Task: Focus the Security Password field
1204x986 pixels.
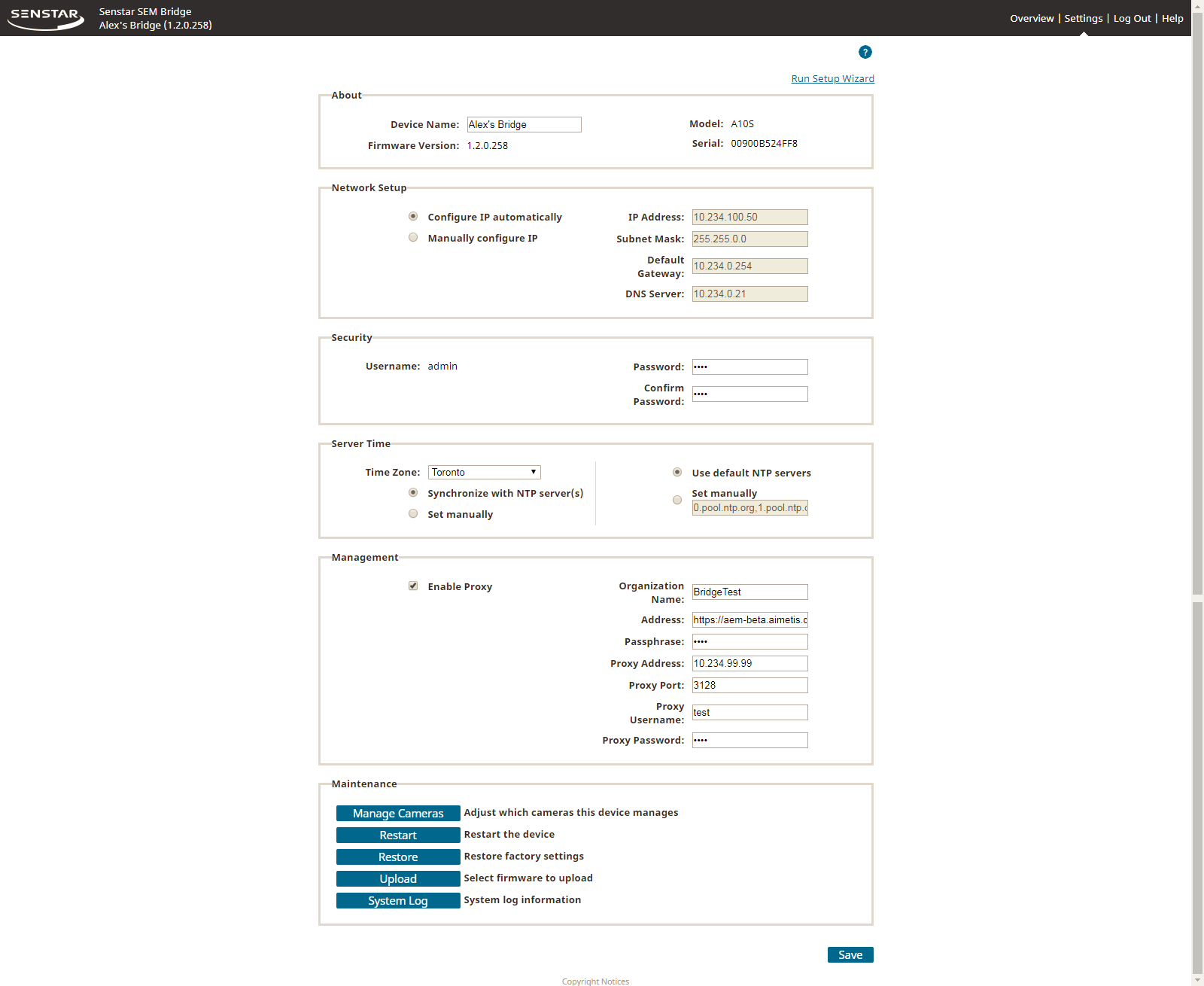Action: click(x=750, y=367)
